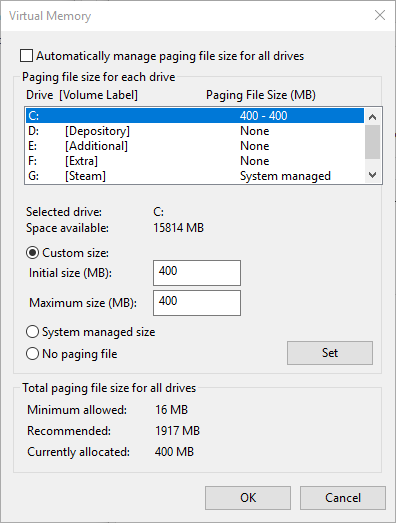Click the Paging File Size (MB) column header
Image resolution: width=396 pixels, height=523 pixels.
pyautogui.click(x=261, y=95)
